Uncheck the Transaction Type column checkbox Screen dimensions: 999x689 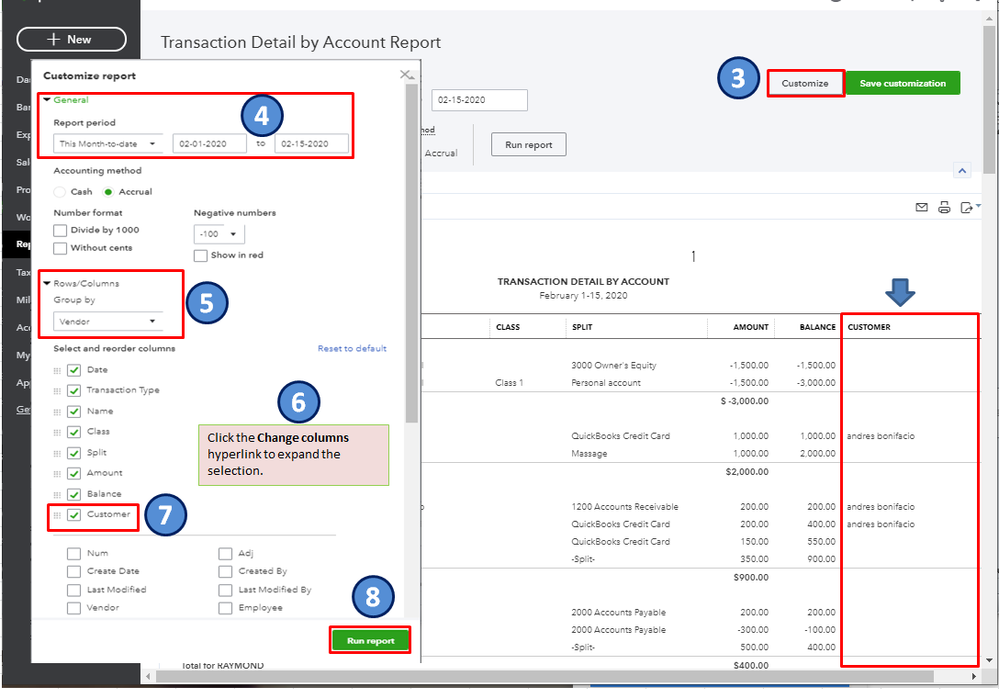coord(74,391)
